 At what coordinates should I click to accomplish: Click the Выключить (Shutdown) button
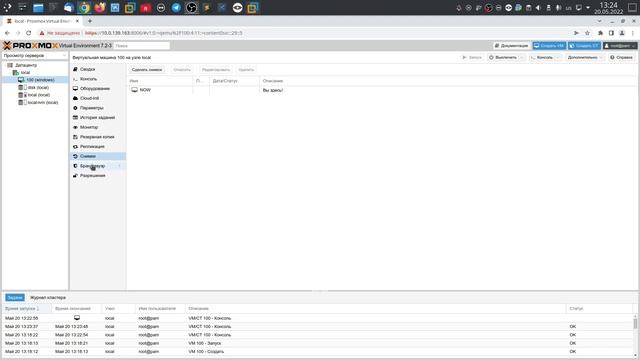point(503,58)
